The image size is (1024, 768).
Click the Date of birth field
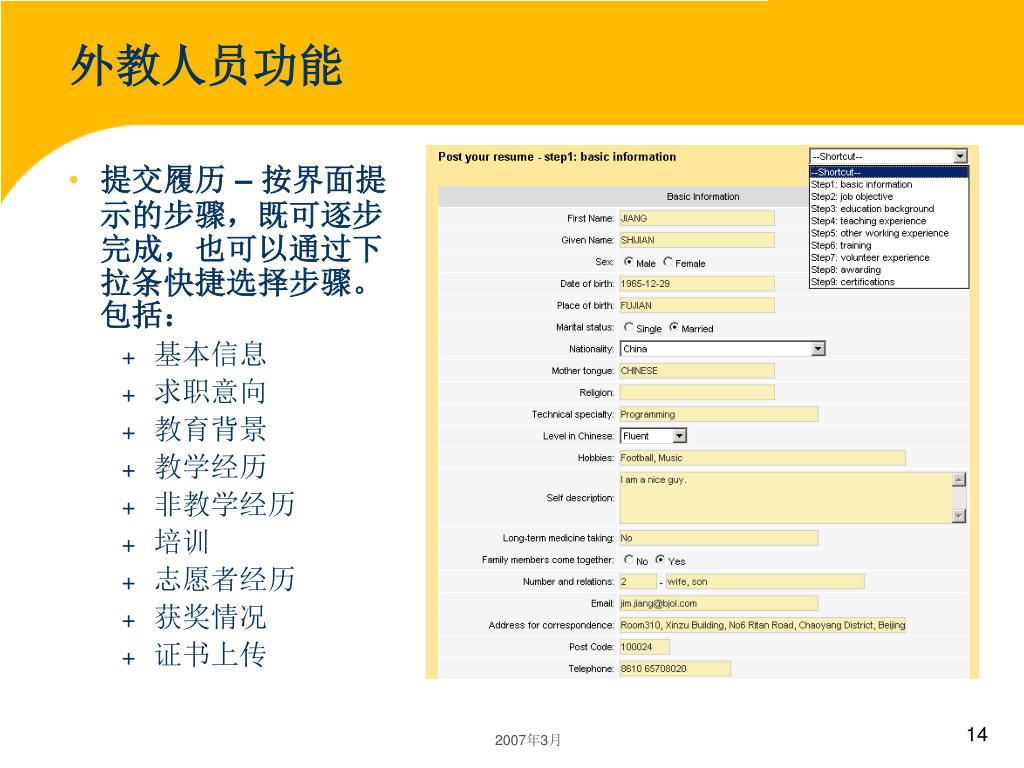(697, 283)
